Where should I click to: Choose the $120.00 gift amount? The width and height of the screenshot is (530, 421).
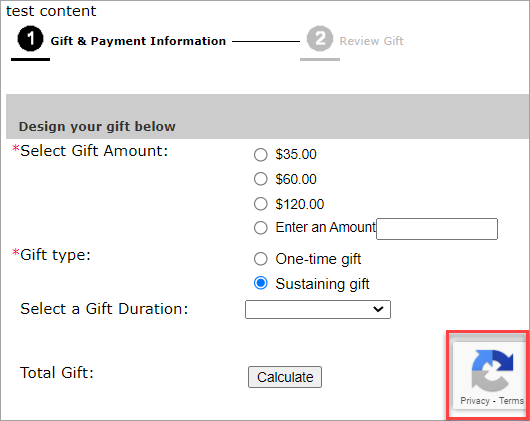click(261, 204)
